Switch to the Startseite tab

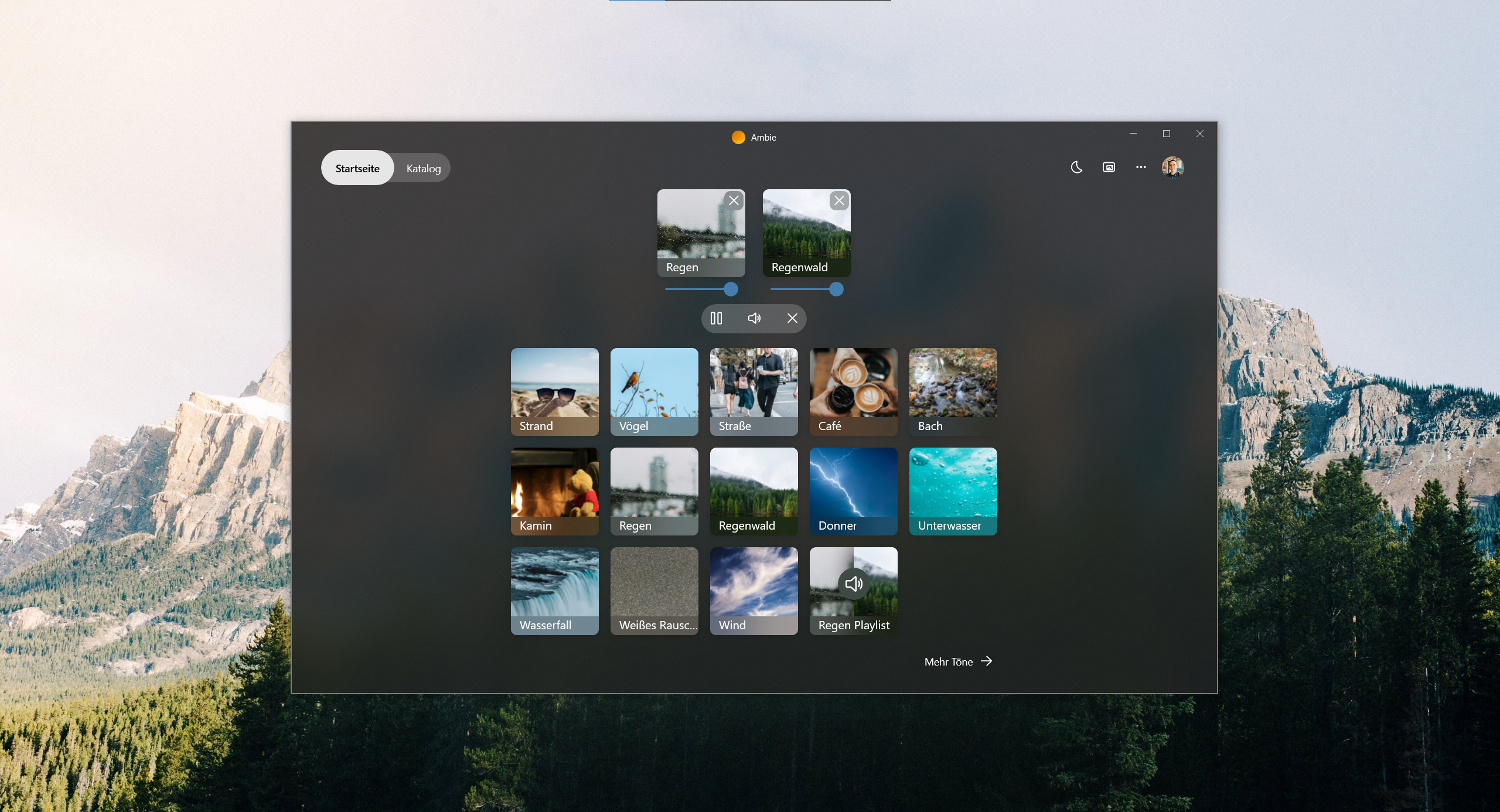click(357, 168)
